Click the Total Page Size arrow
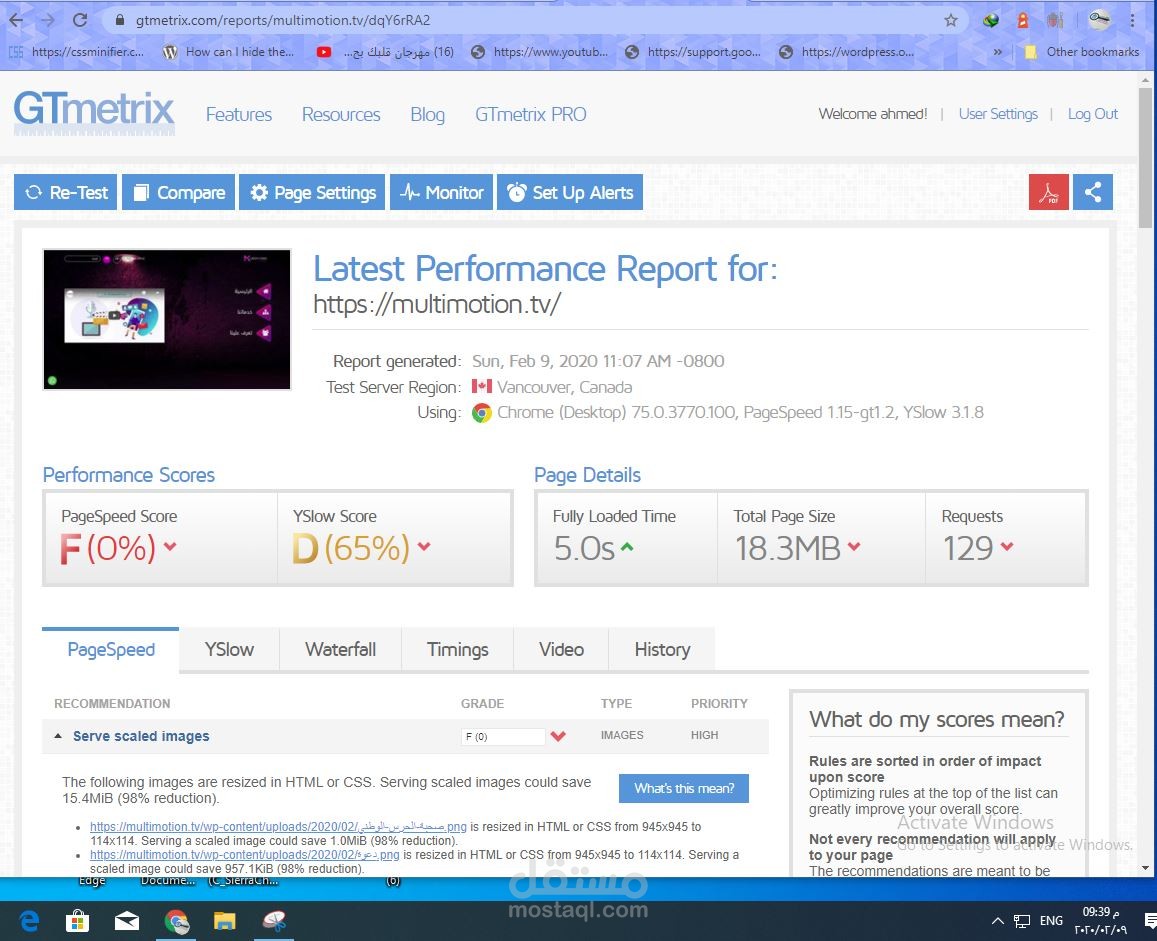The height and width of the screenshot is (941, 1157). pyautogui.click(x=854, y=546)
